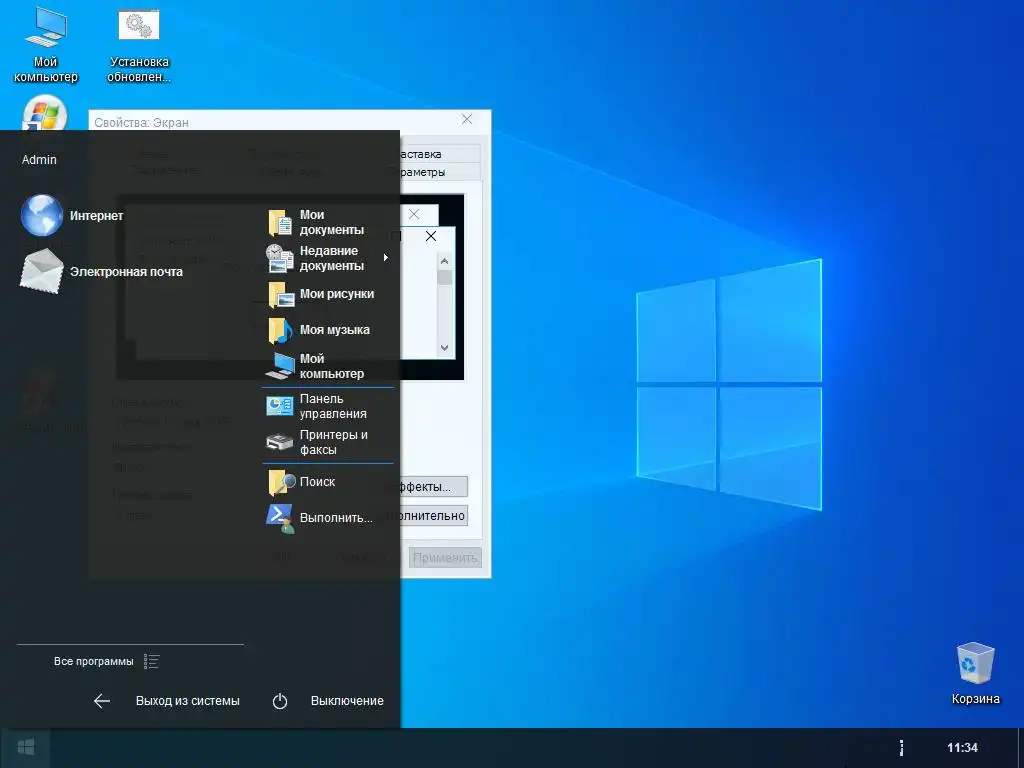The height and width of the screenshot is (768, 1024).
Task: Switch to the Параметры tab
Action: coord(439,172)
